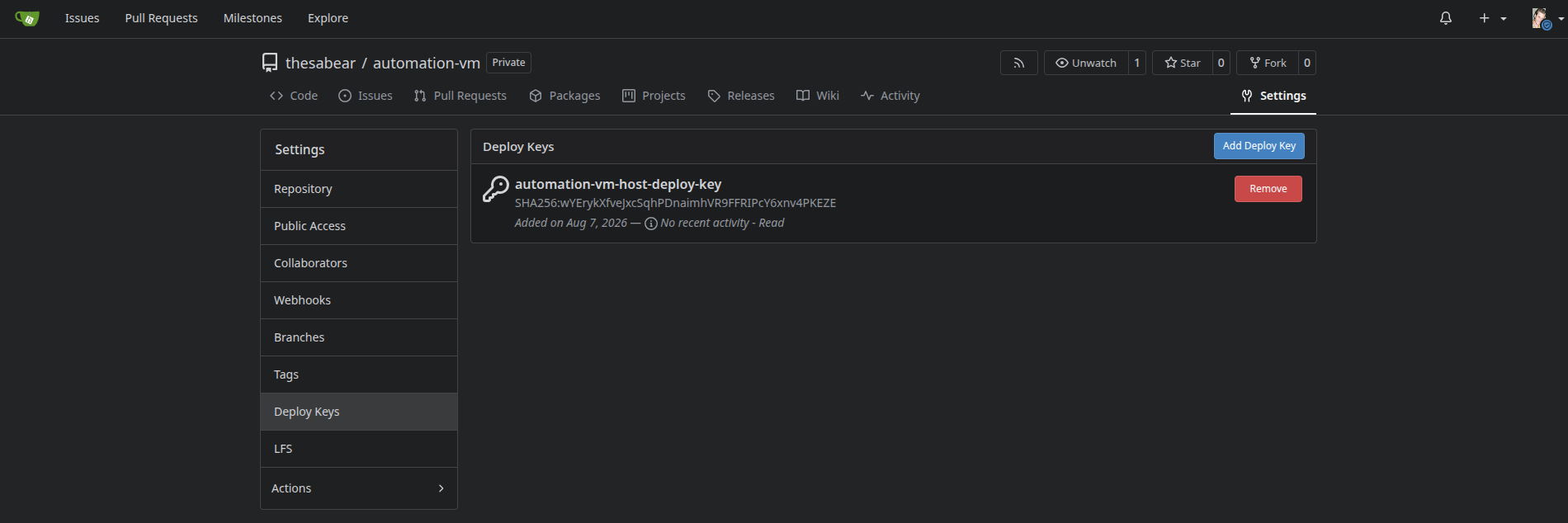Click Unwatch repository button

[1086, 63]
